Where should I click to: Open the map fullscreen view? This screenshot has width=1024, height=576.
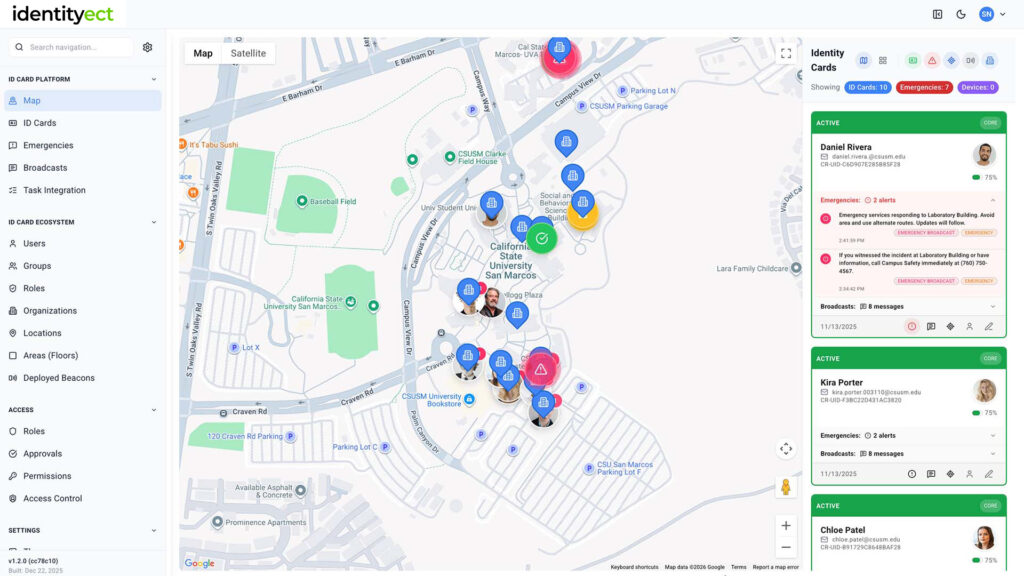(786, 53)
